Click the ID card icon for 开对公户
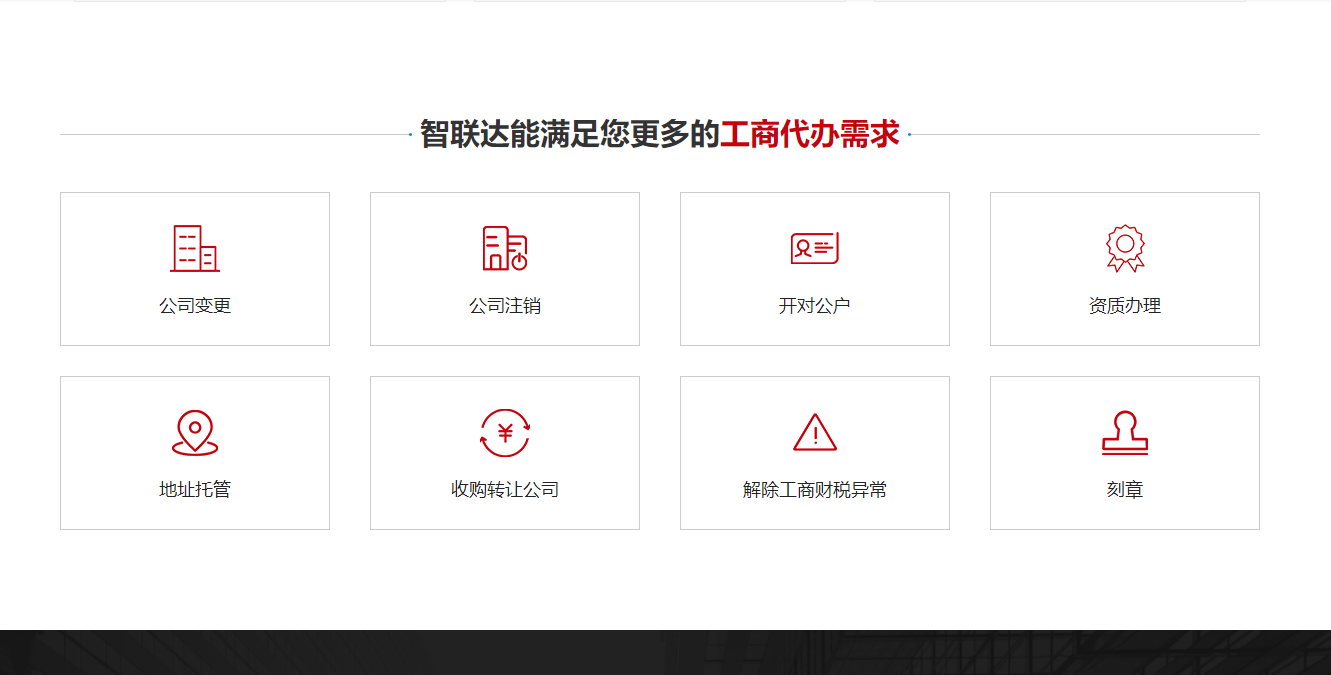 point(815,248)
